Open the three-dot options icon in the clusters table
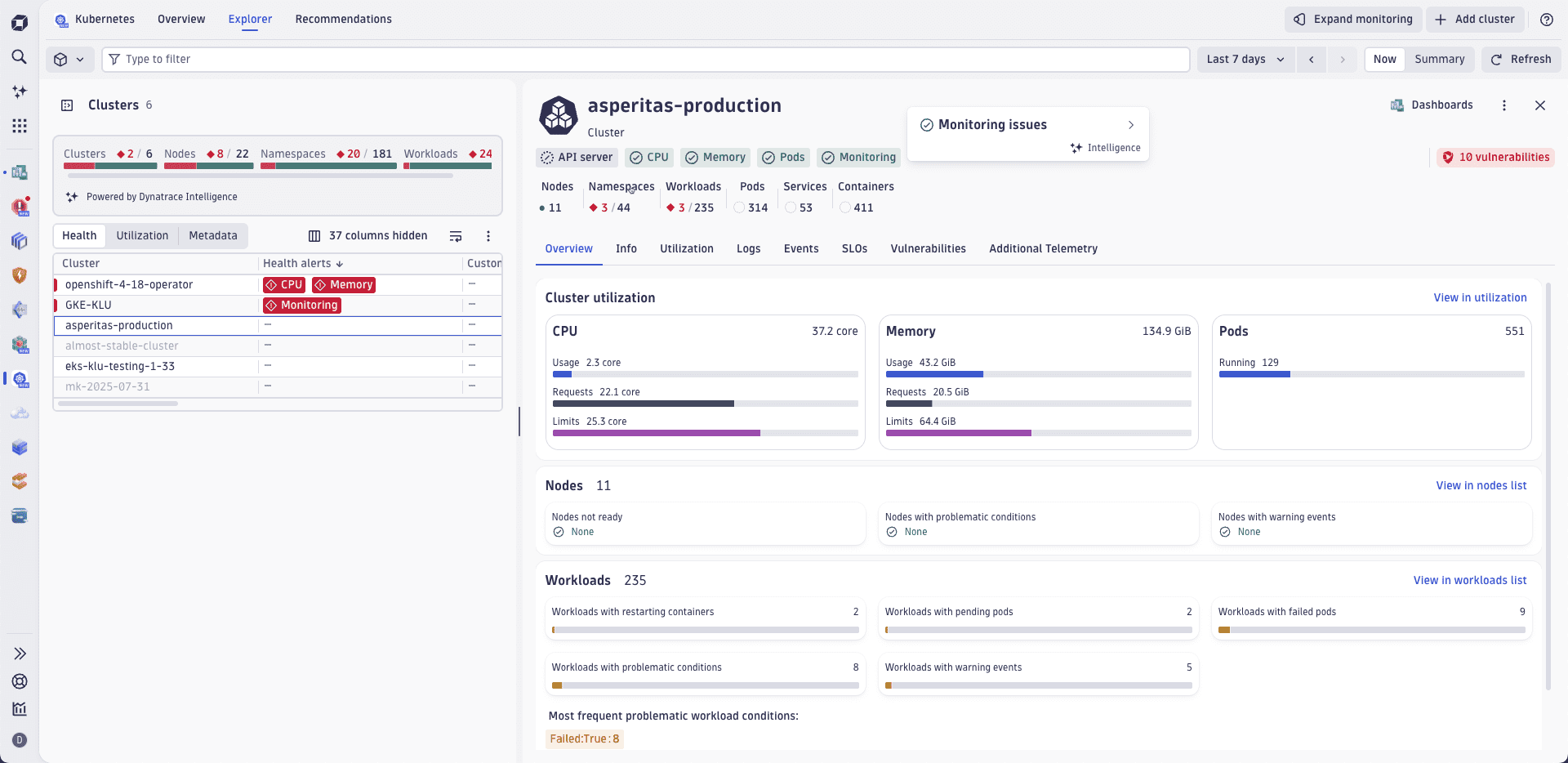 point(488,235)
